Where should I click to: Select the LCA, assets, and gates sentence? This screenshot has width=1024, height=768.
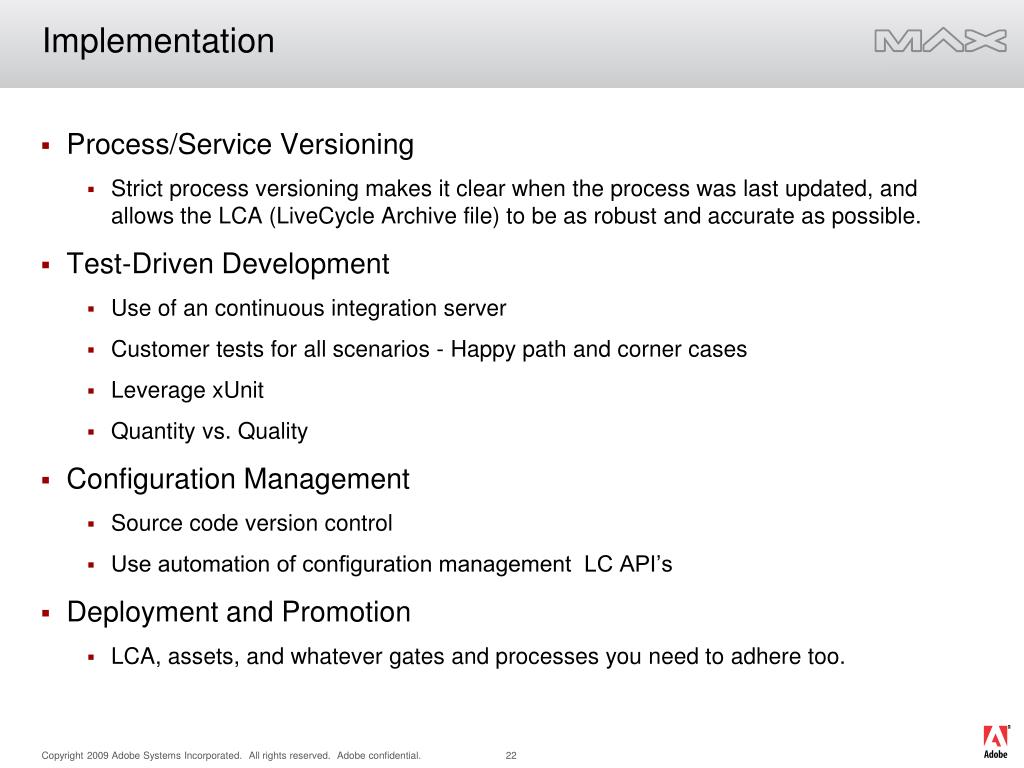(x=478, y=656)
